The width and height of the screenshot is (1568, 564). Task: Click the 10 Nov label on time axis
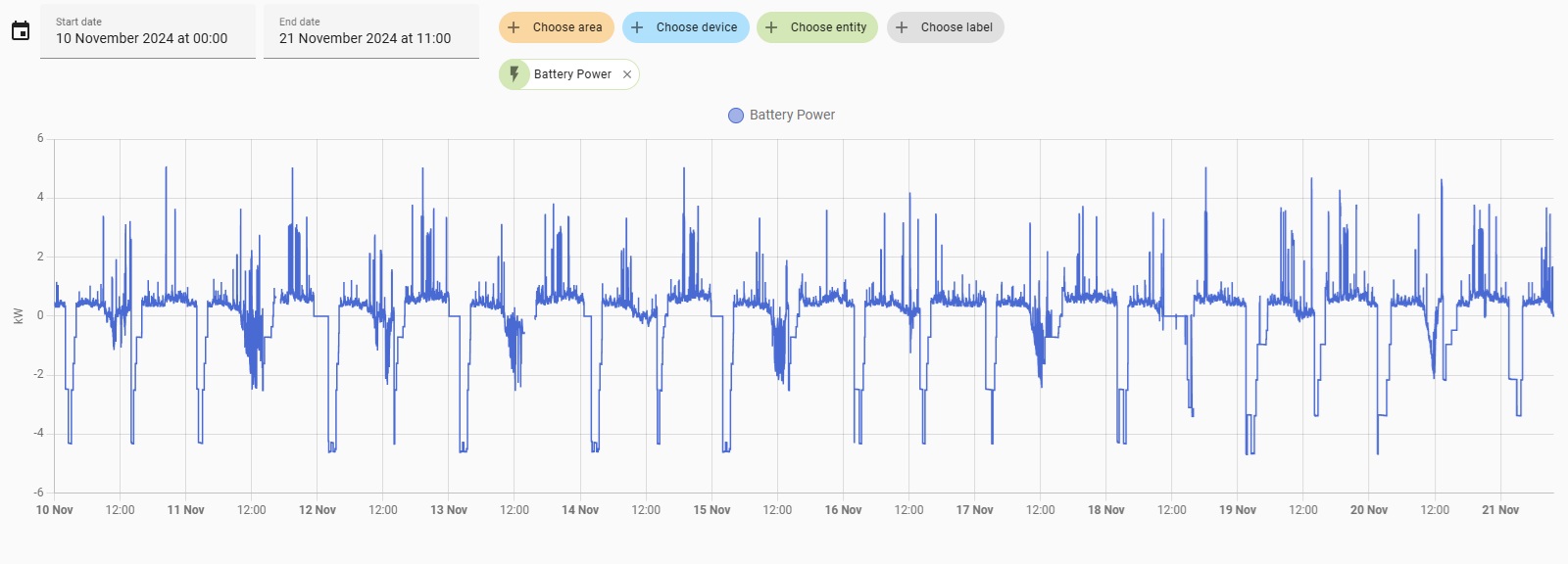tap(55, 510)
